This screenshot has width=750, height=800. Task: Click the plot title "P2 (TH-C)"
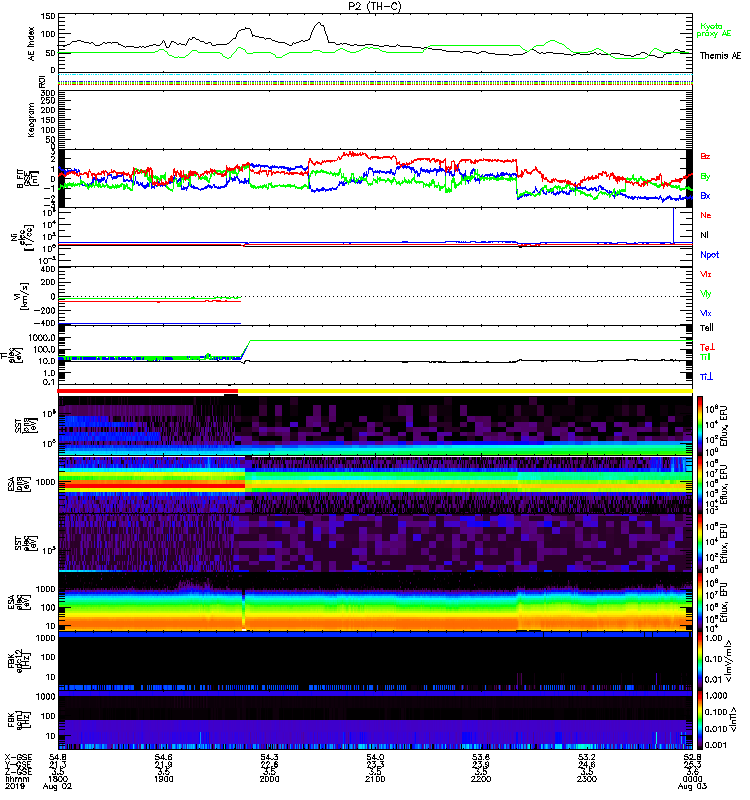click(x=374, y=6)
